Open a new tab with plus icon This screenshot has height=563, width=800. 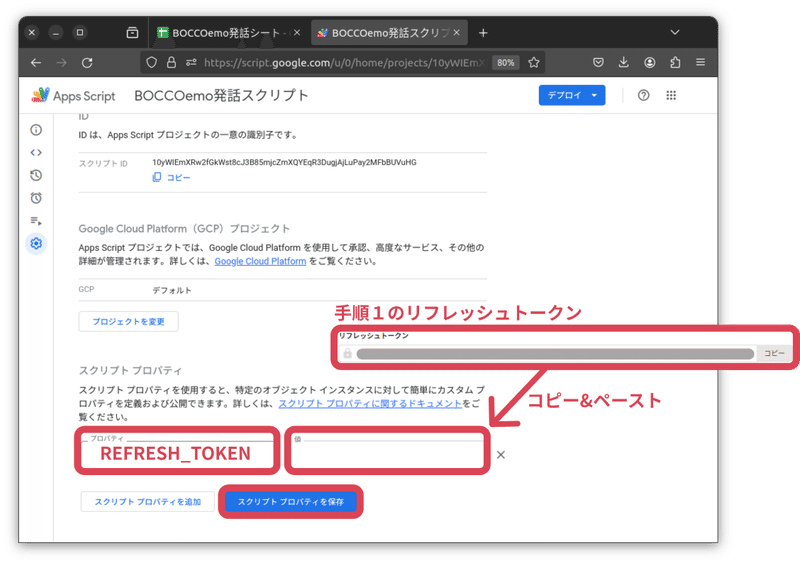[x=483, y=33]
